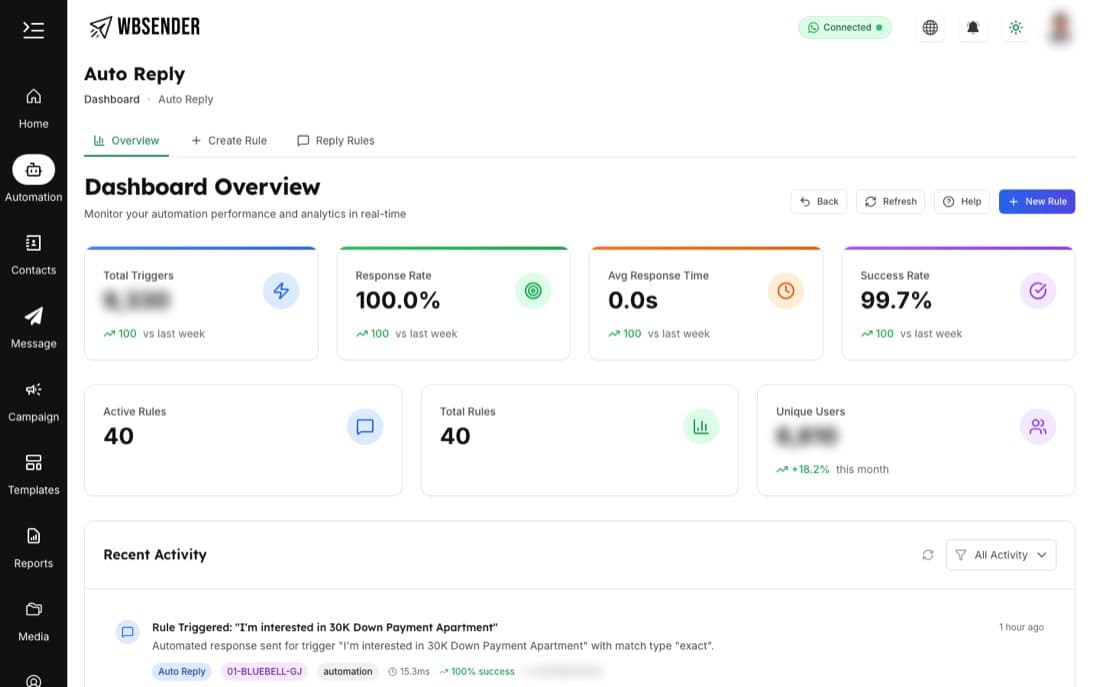The height and width of the screenshot is (687, 1100).
Task: Click the Auto Reply tag
Action: click(182, 672)
